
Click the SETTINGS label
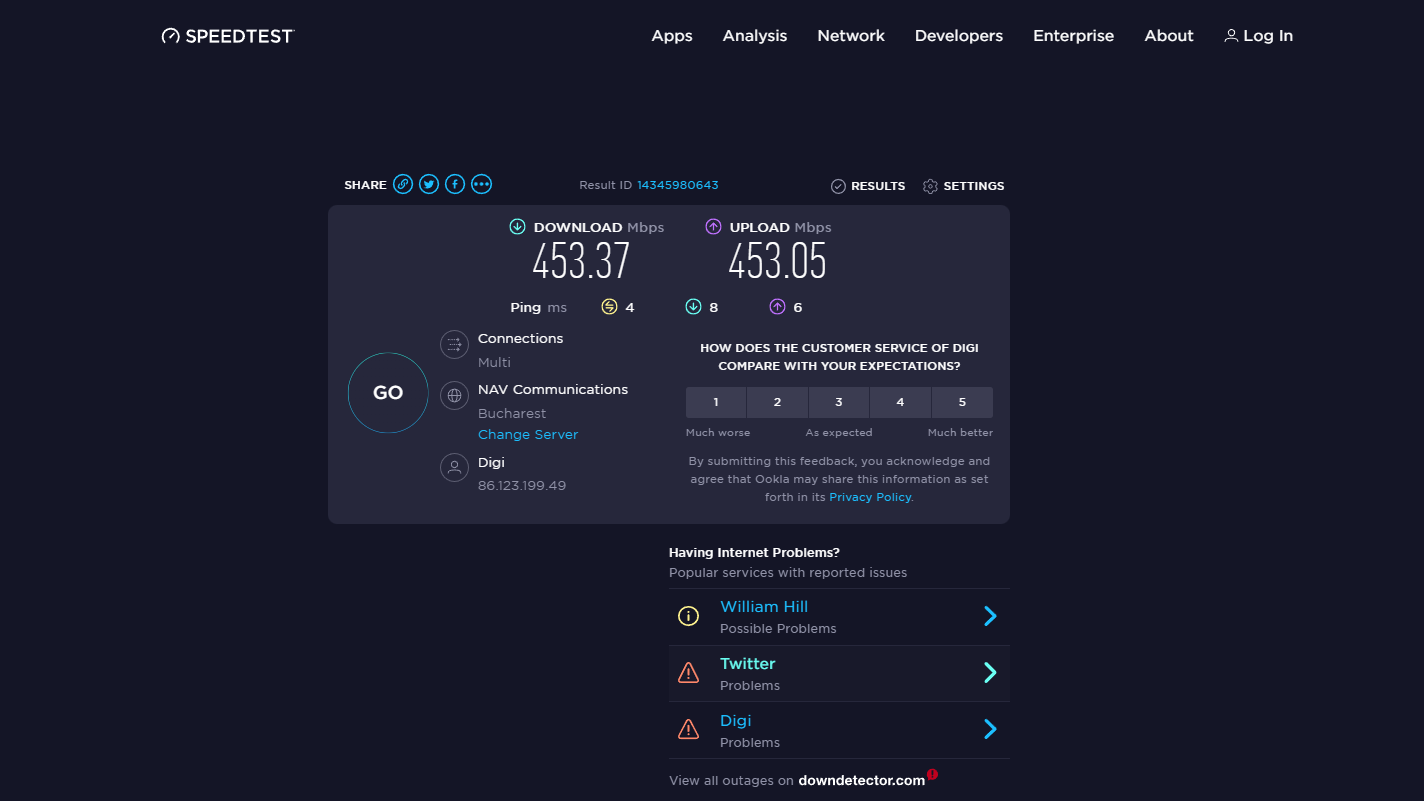(x=974, y=186)
